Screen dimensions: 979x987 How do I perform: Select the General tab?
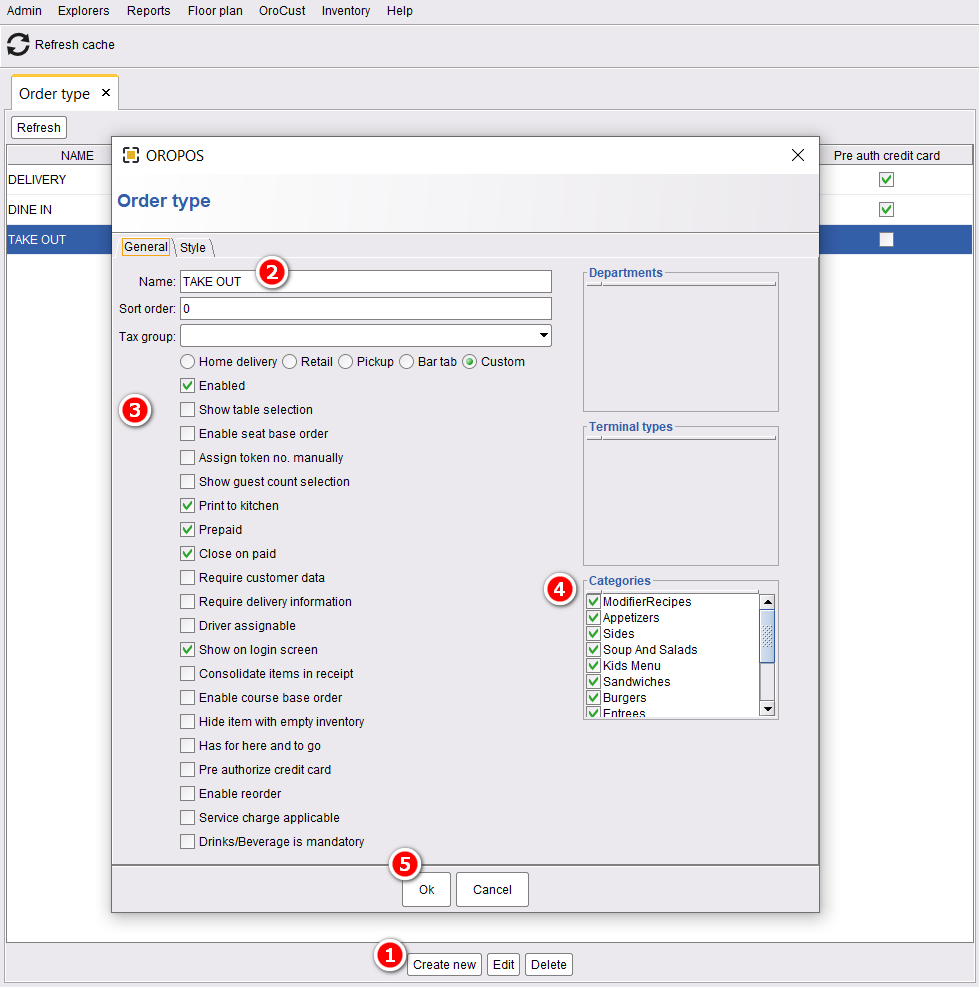pyautogui.click(x=145, y=247)
